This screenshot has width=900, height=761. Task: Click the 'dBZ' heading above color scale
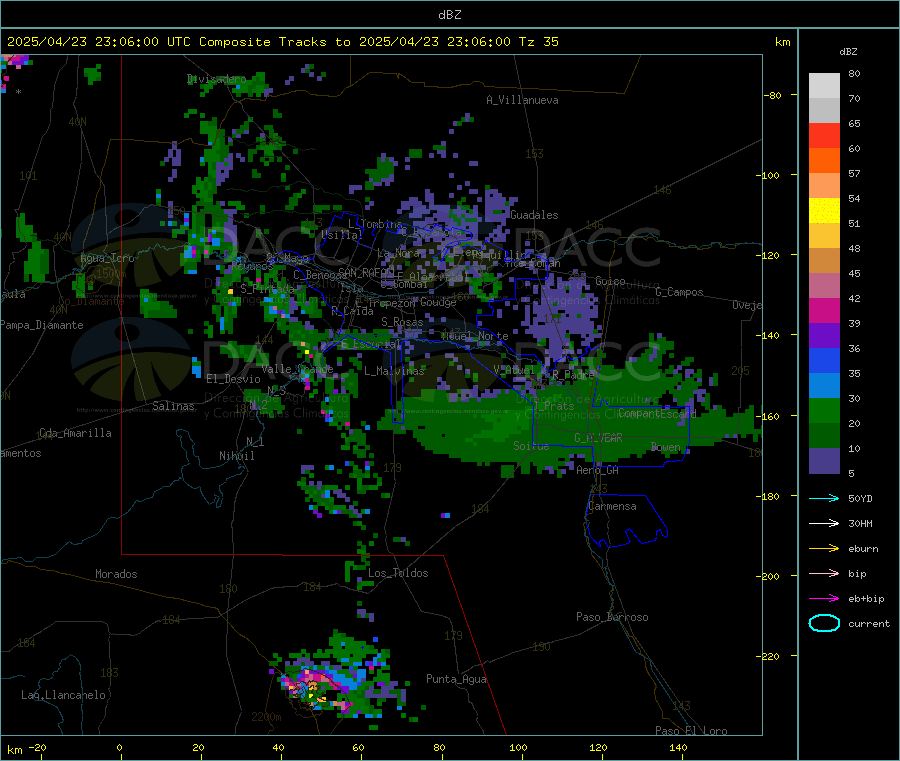click(x=848, y=52)
